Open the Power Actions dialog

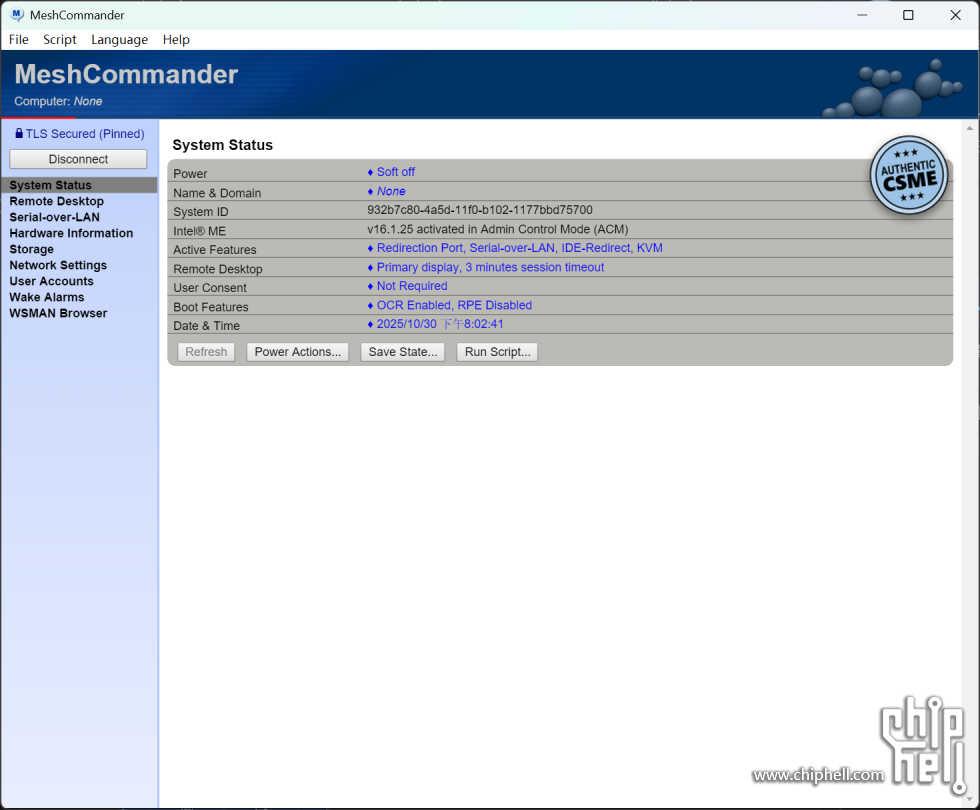coord(297,352)
